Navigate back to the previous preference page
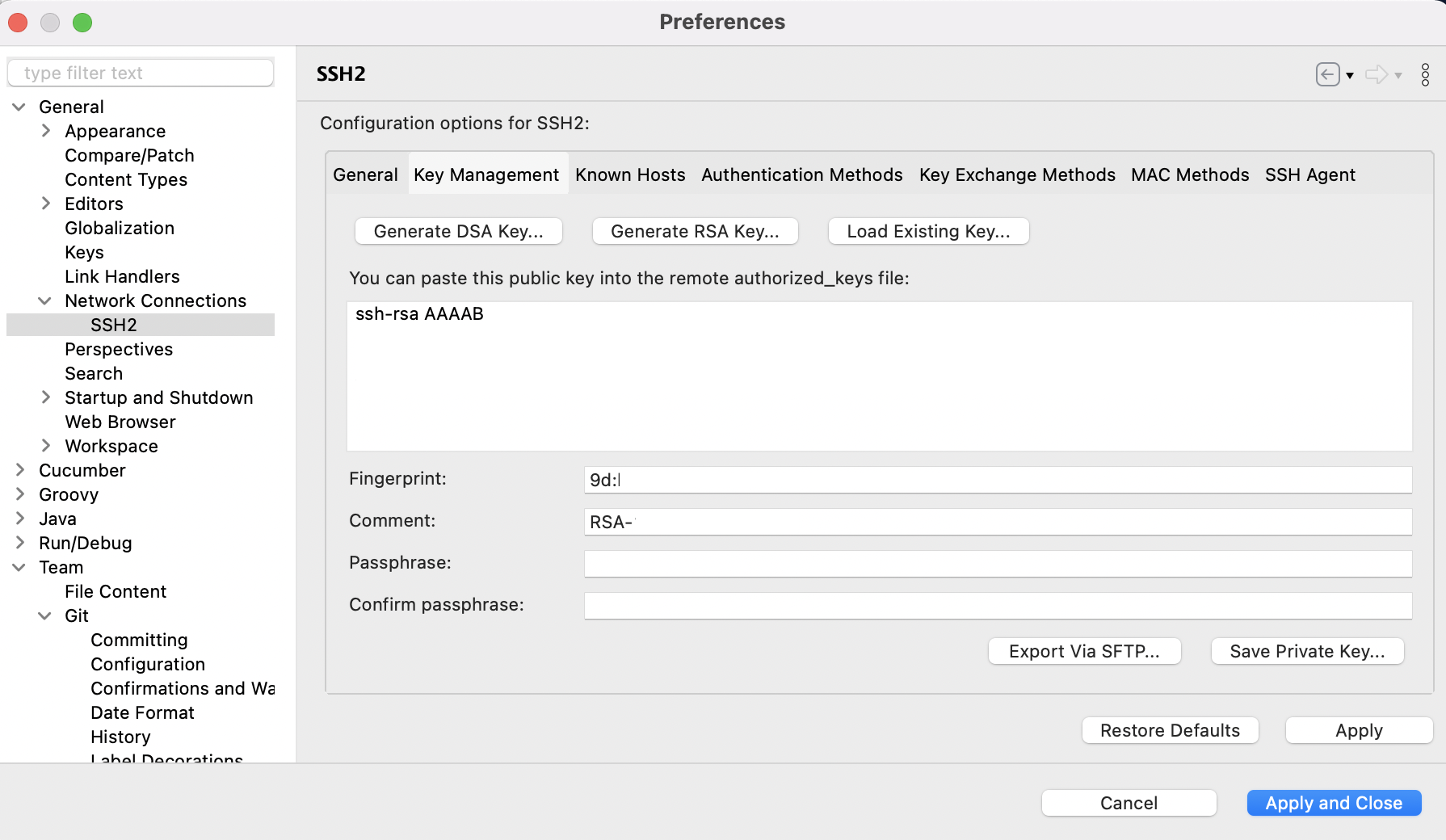The height and width of the screenshot is (840, 1446). click(x=1327, y=74)
